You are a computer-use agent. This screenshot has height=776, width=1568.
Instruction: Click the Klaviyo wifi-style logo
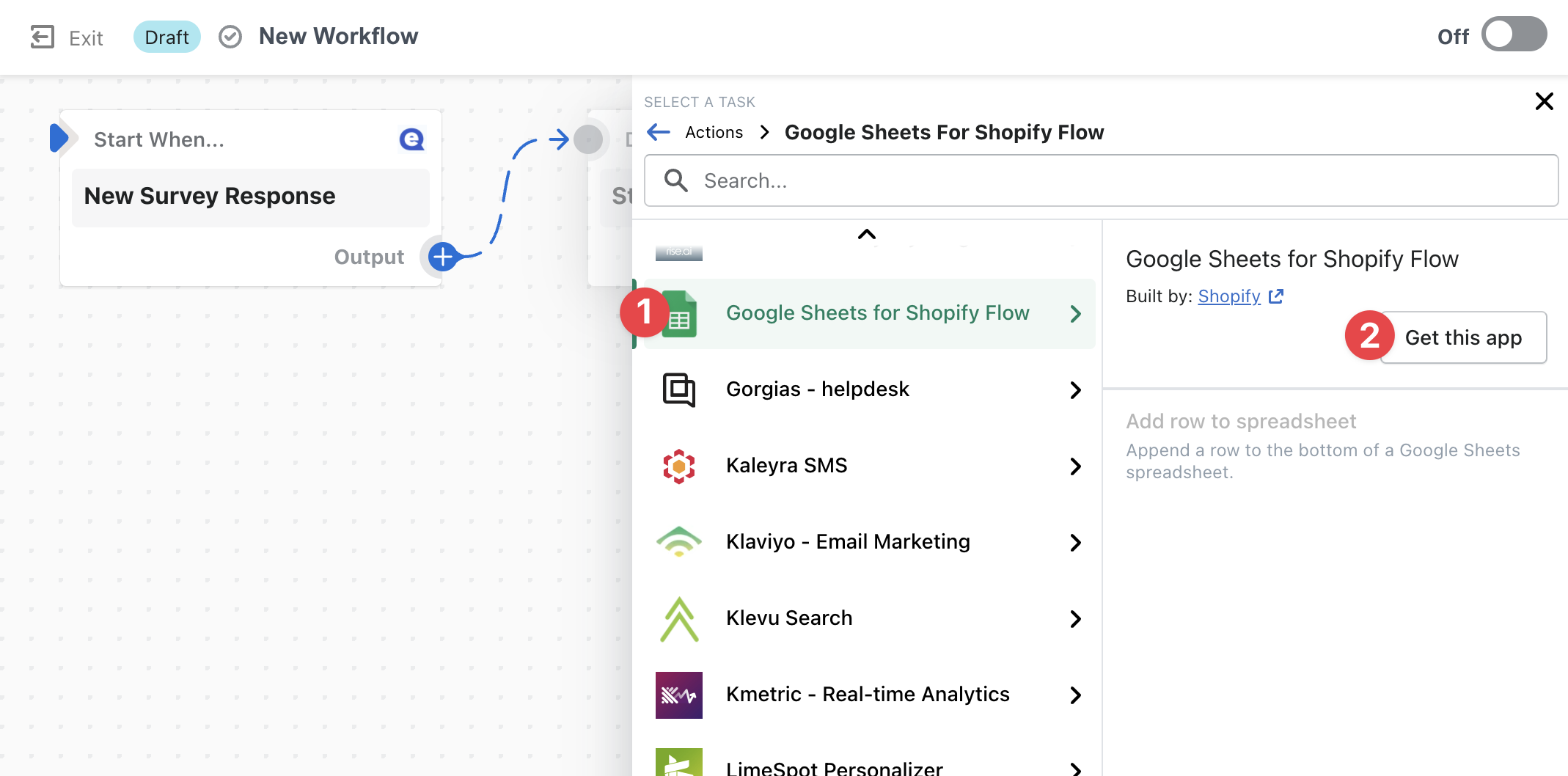pos(679,542)
